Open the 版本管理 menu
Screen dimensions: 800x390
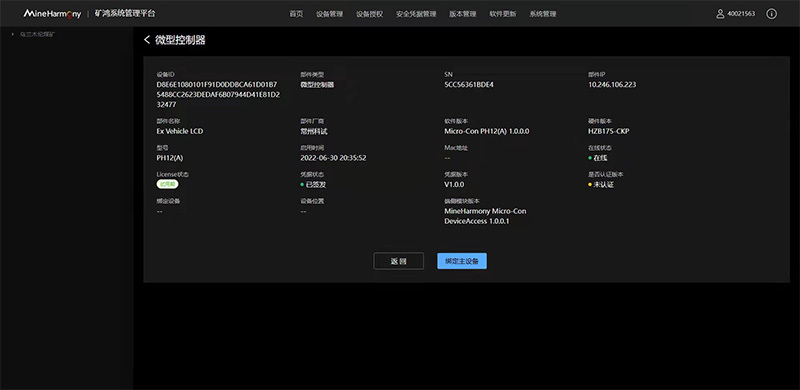(x=463, y=14)
